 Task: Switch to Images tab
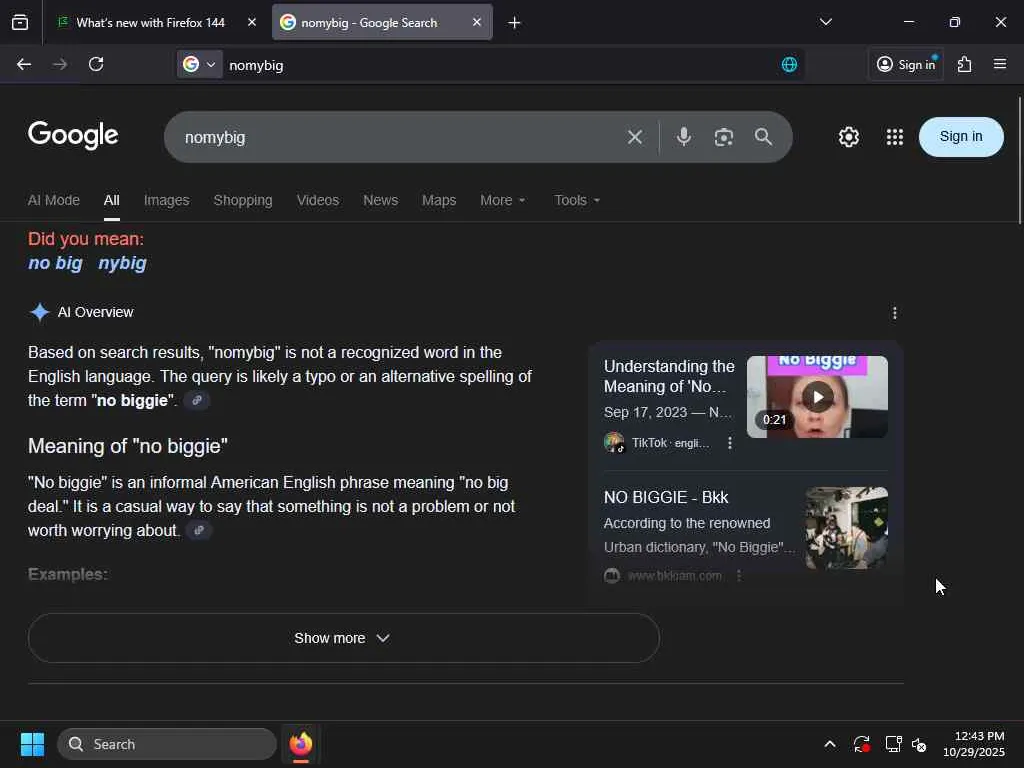click(167, 200)
